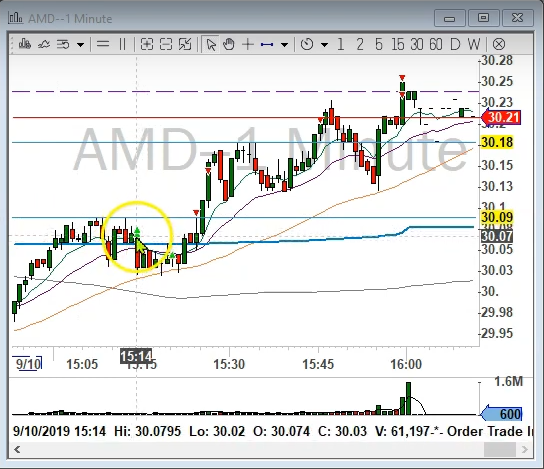
Task: Switch to 1 minute interval
Action: [x=341, y=44]
